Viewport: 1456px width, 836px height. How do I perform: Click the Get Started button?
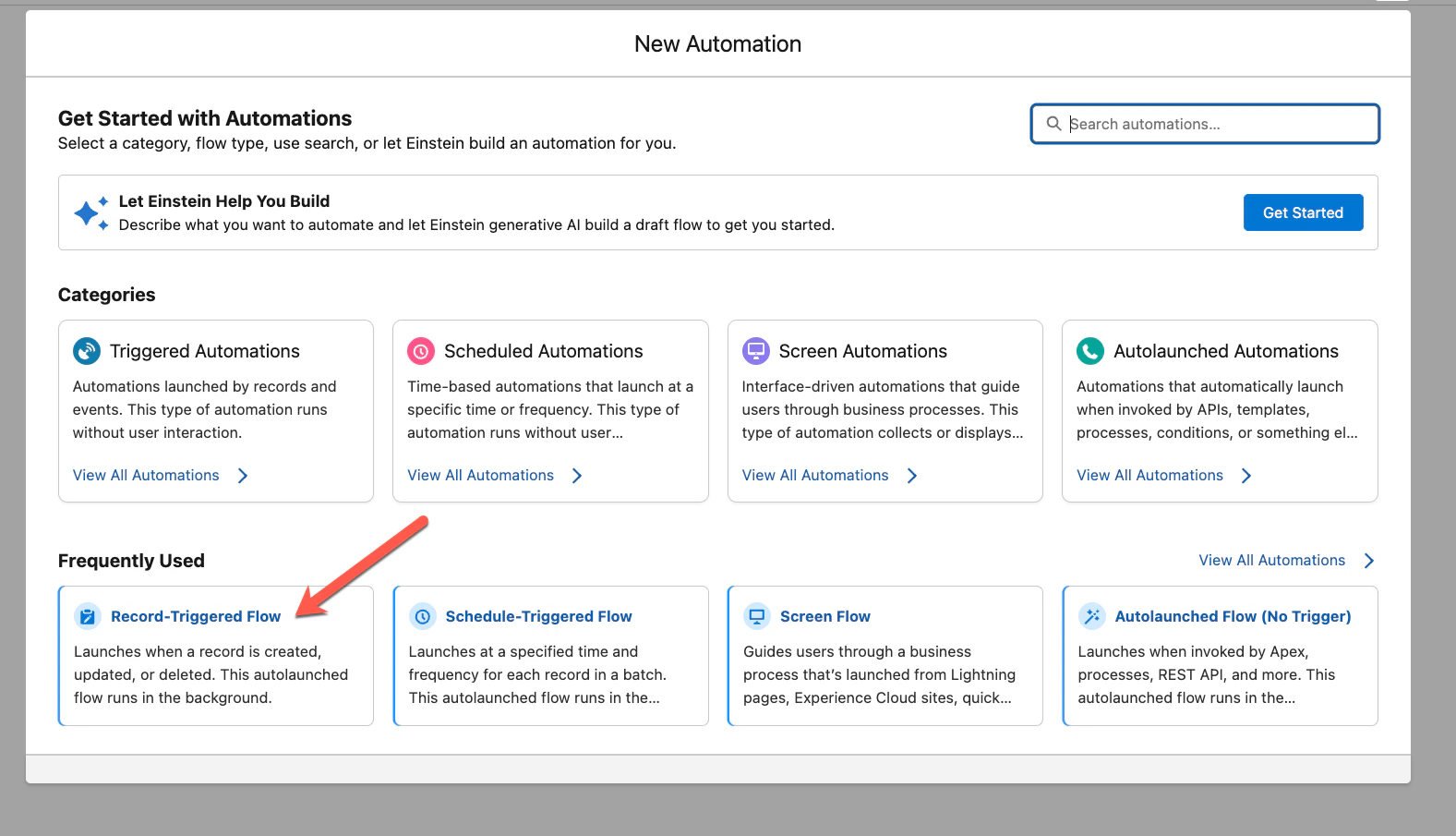[x=1303, y=212]
